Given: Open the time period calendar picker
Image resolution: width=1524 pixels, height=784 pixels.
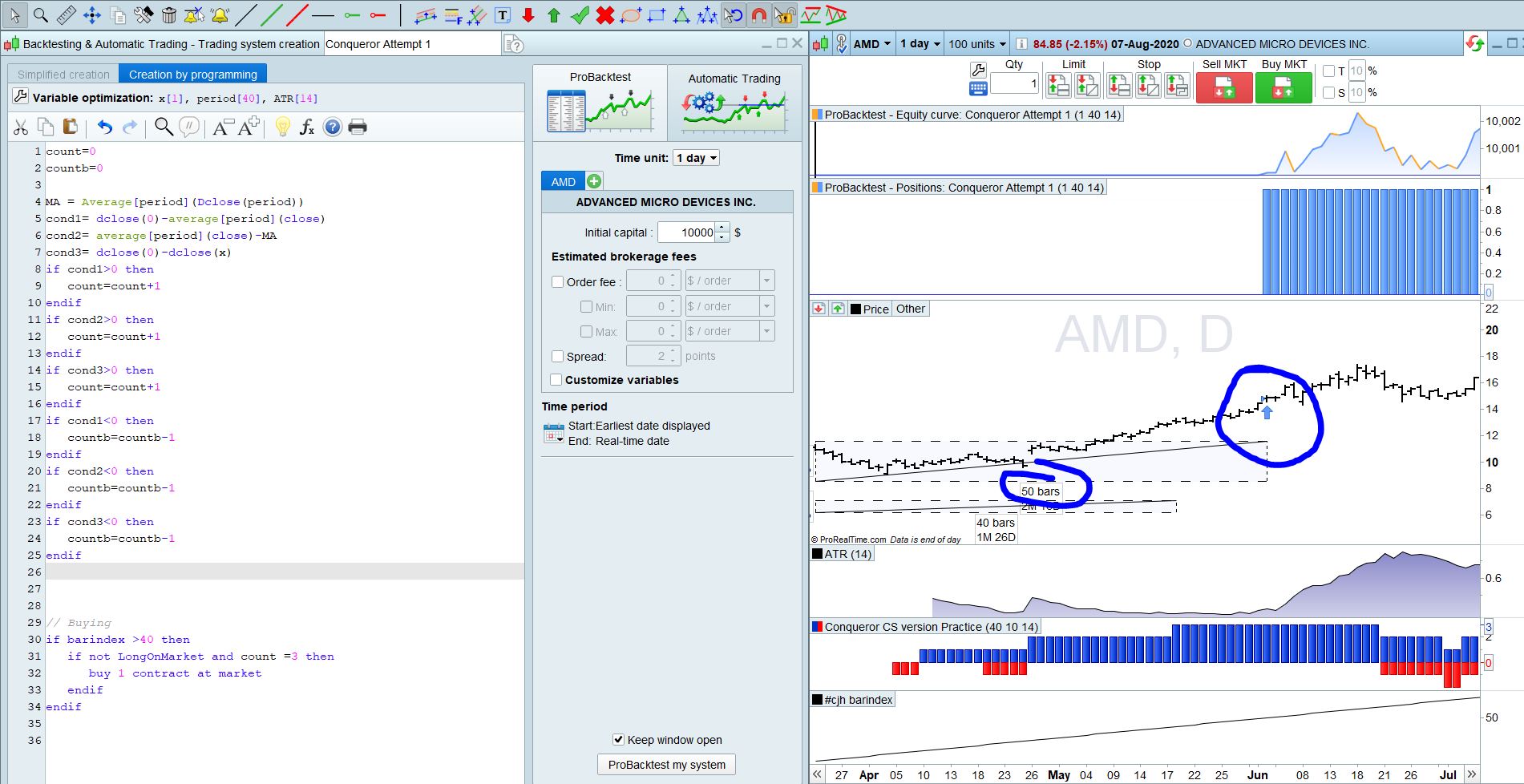Looking at the screenshot, I should tap(554, 434).
